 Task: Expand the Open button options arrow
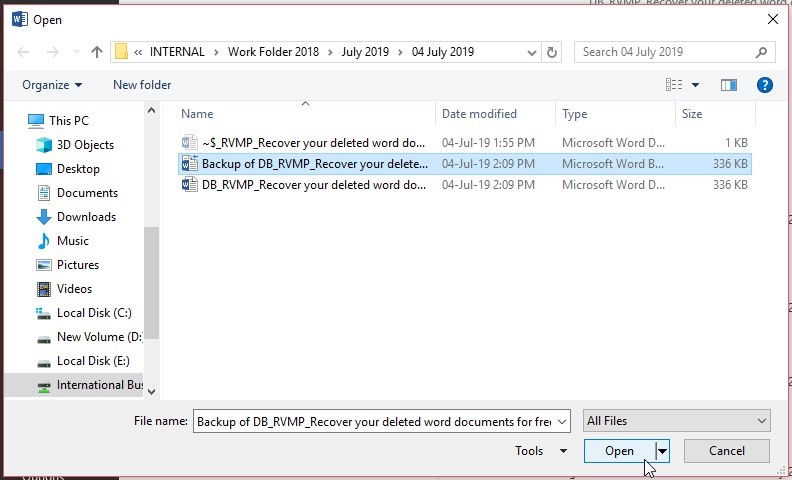tap(662, 451)
